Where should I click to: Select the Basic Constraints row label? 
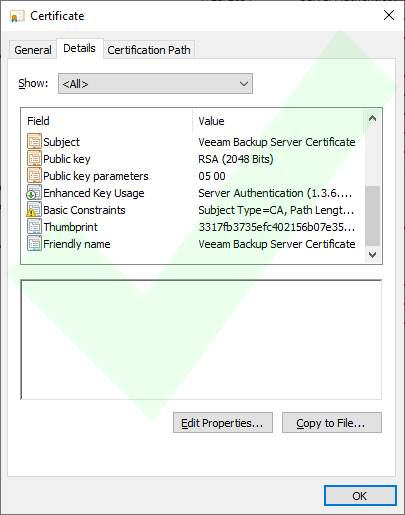84,210
